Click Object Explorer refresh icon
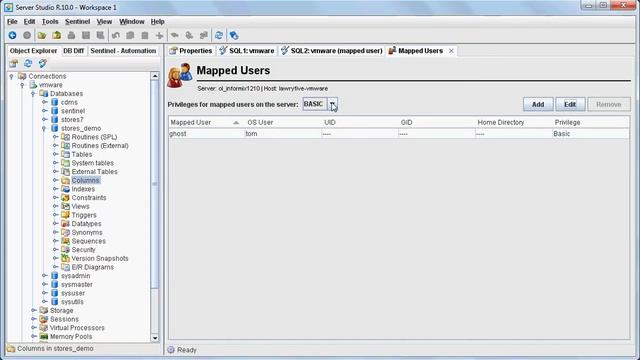Viewport: 640px width, 360px height. [x=28, y=63]
